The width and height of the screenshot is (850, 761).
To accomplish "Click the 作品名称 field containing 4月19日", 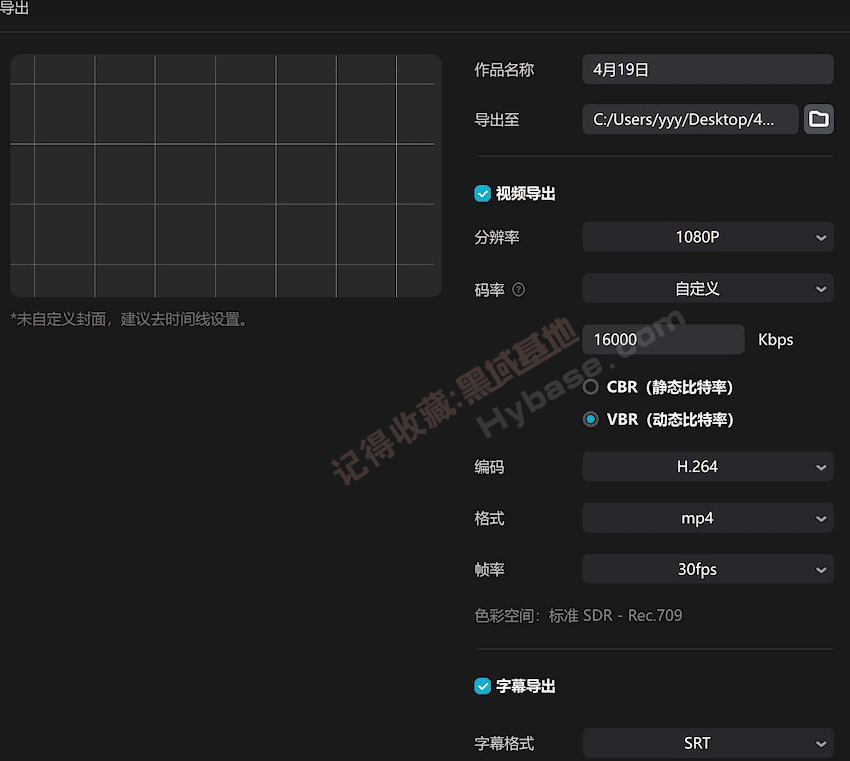I will [708, 69].
